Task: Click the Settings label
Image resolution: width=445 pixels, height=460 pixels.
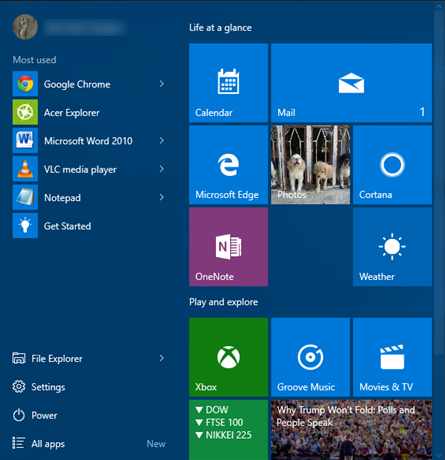Action: coord(48,387)
